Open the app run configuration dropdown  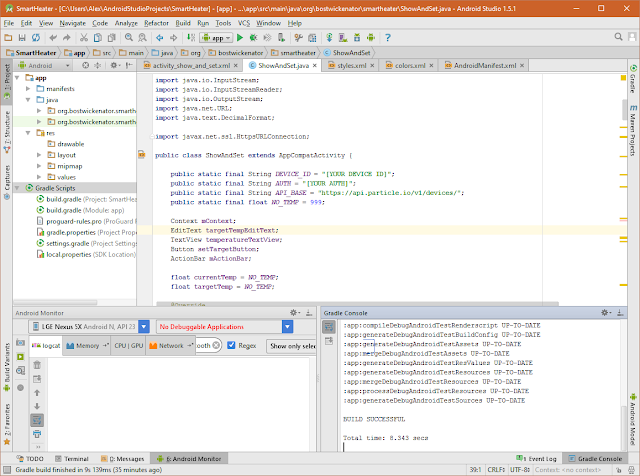[x=216, y=38]
